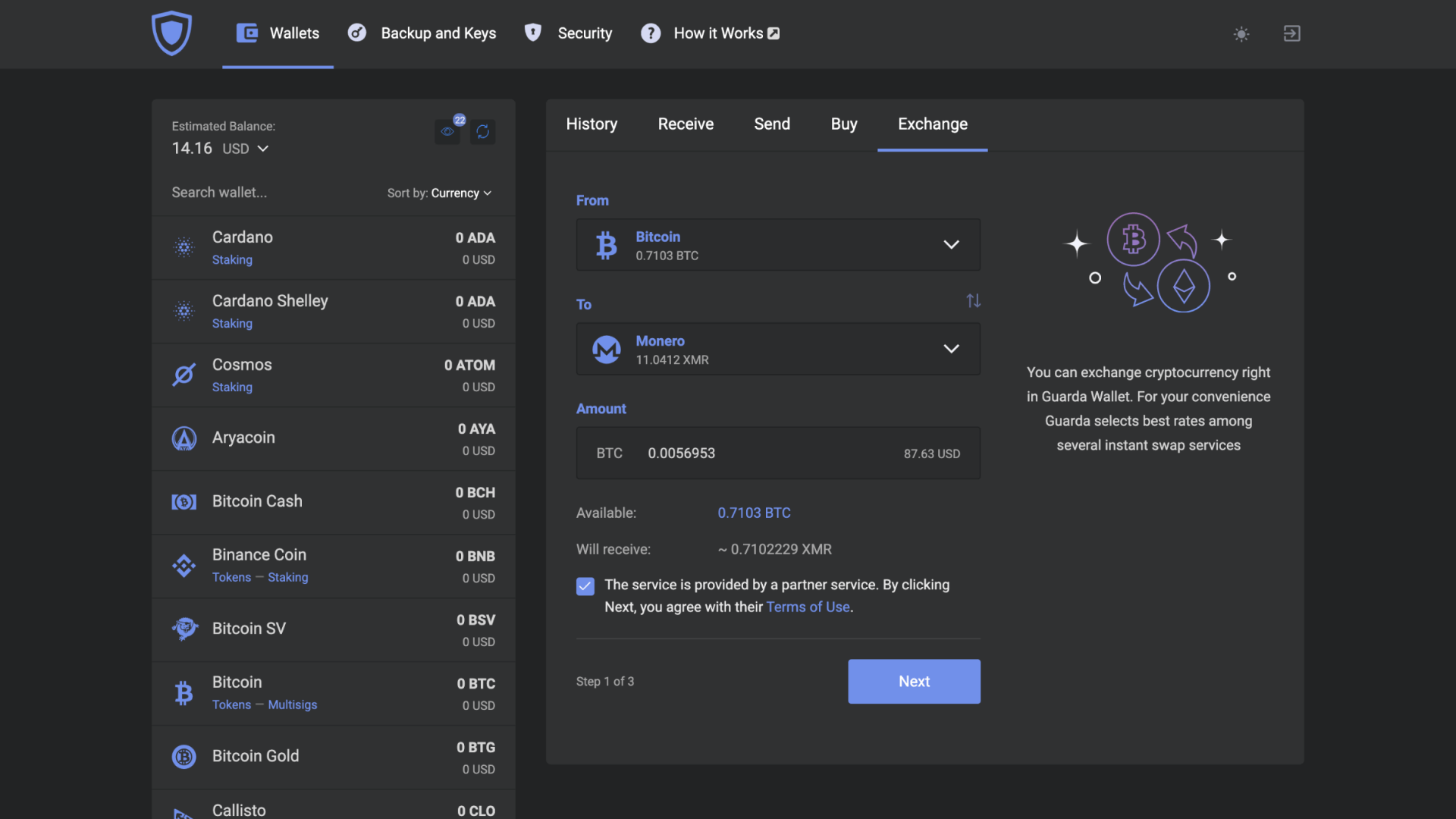Click the swap currencies arrow icon

973,301
